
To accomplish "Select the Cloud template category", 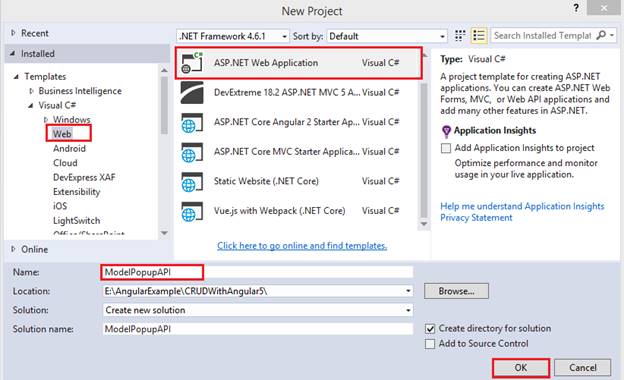I will pos(65,163).
